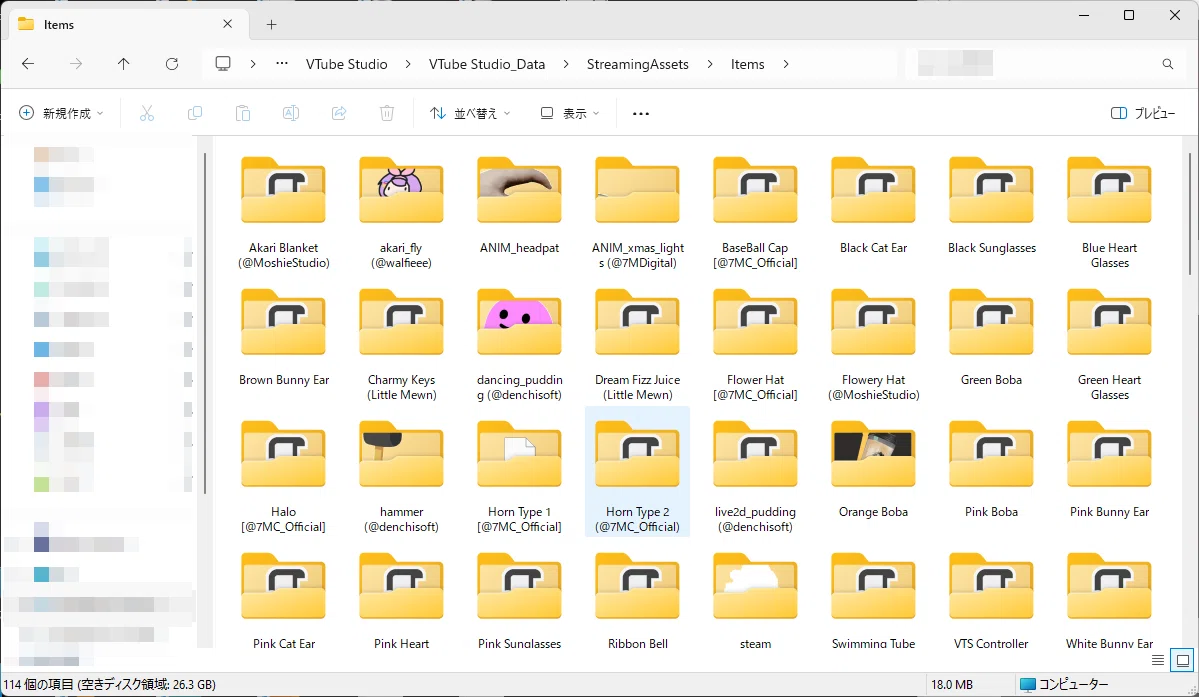Show hidden breadcrumb path ellipsis
The width and height of the screenshot is (1199, 697).
282,64
